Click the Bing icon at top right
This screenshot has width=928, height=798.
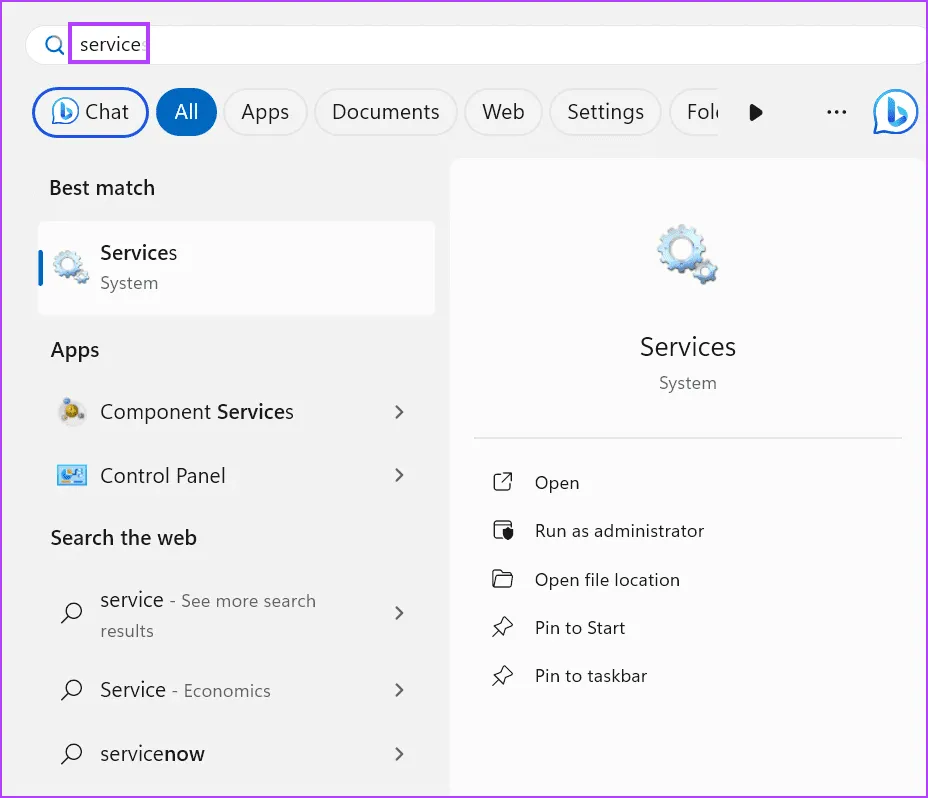tap(895, 113)
